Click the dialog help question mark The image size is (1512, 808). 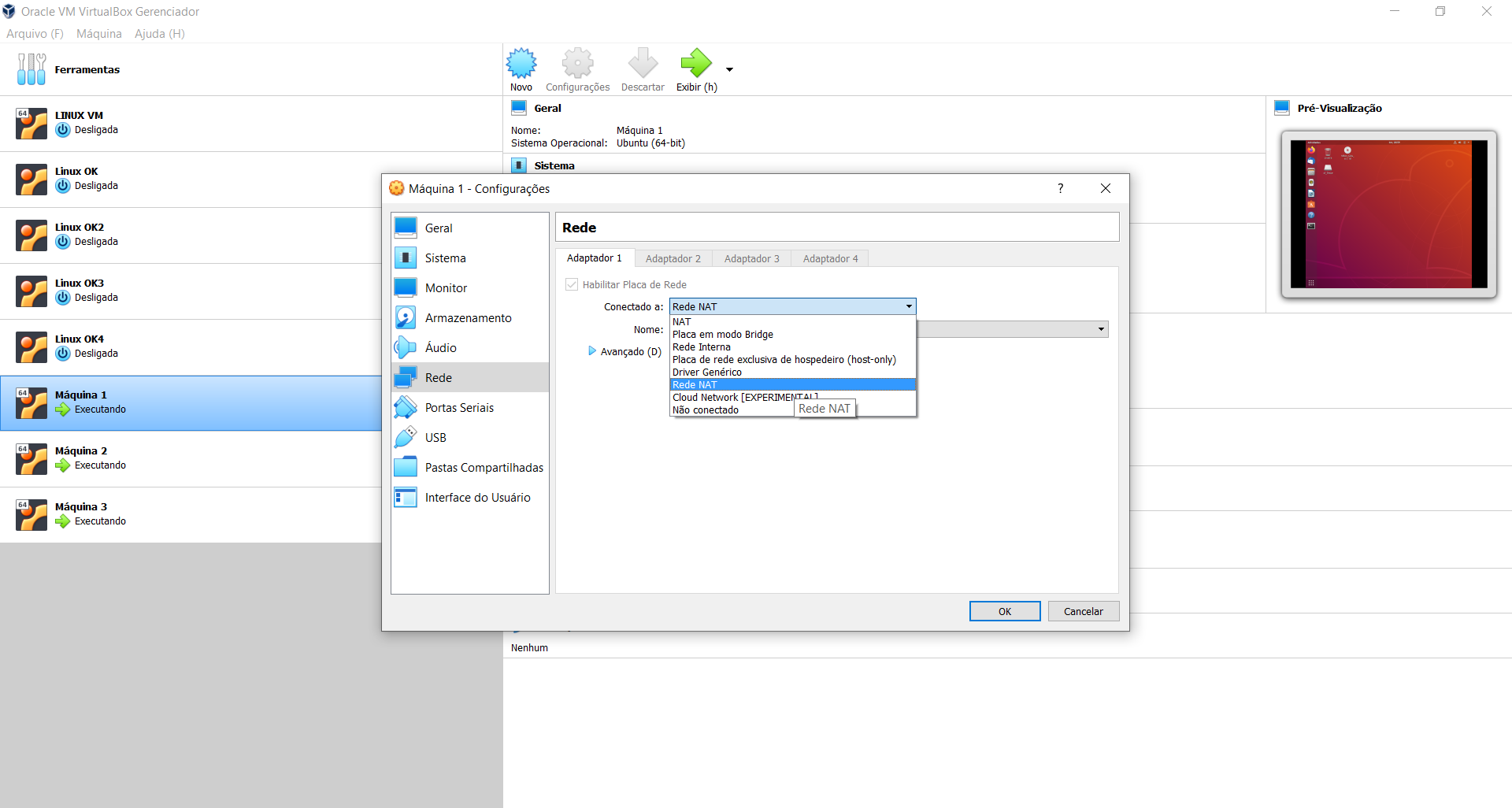1060,188
